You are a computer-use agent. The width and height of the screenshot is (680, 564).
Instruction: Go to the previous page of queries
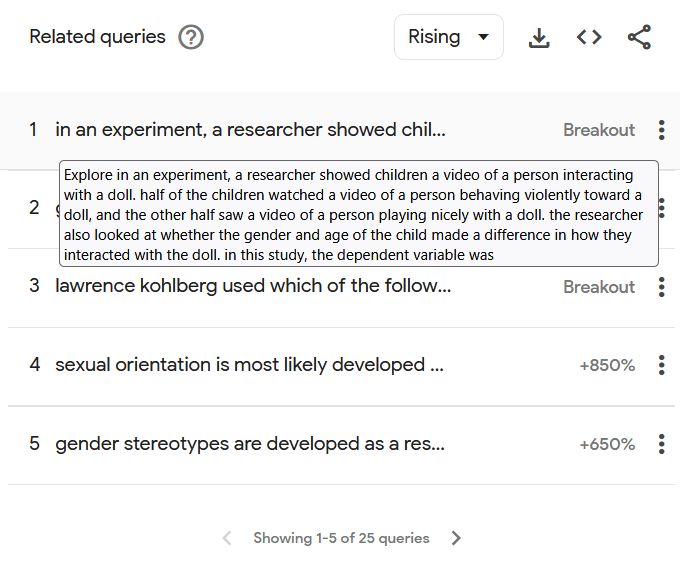pos(227,538)
